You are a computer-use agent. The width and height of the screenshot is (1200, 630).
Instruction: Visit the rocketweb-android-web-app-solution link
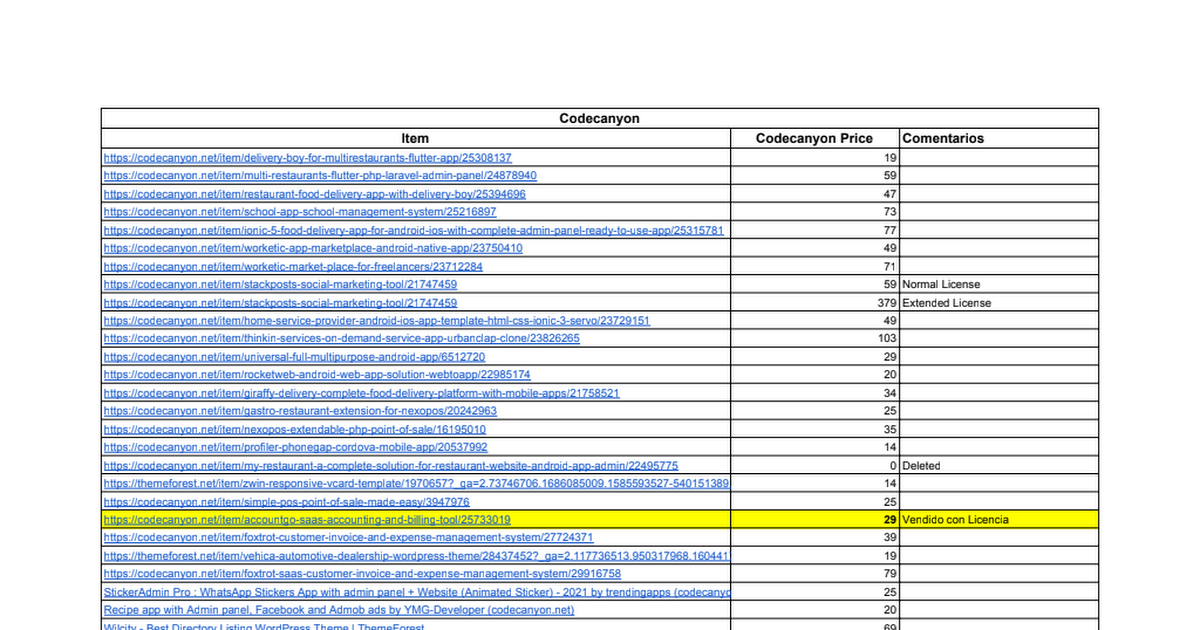tap(317, 374)
